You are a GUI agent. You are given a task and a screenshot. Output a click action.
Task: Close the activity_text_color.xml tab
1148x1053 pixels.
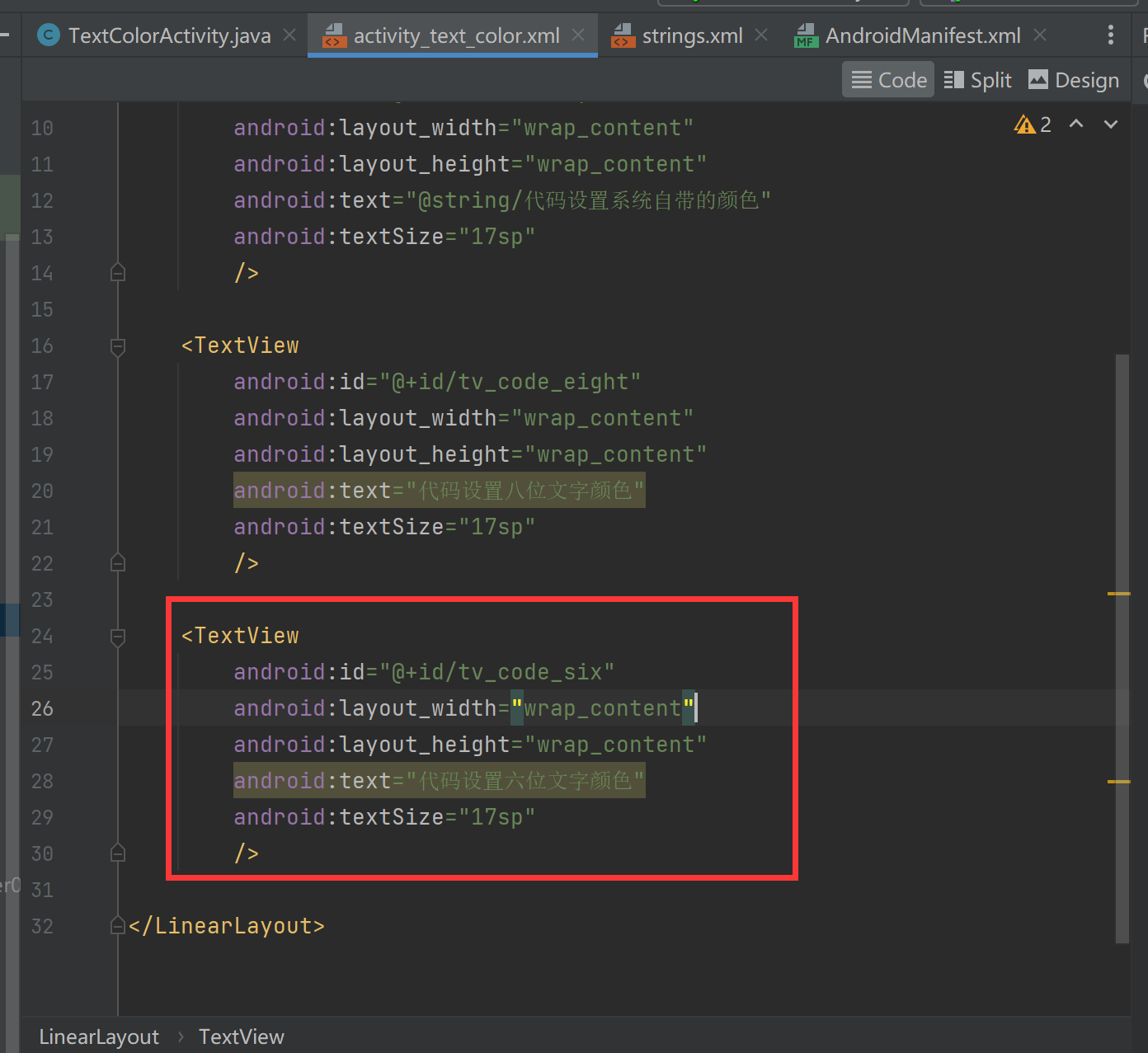578,35
